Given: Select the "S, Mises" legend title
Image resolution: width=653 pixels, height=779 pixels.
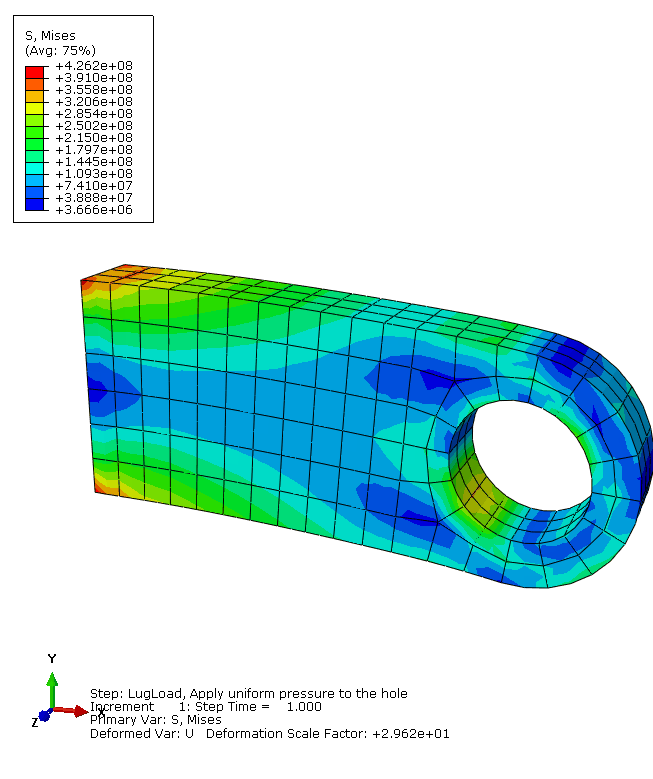Looking at the screenshot, I should [50, 36].
